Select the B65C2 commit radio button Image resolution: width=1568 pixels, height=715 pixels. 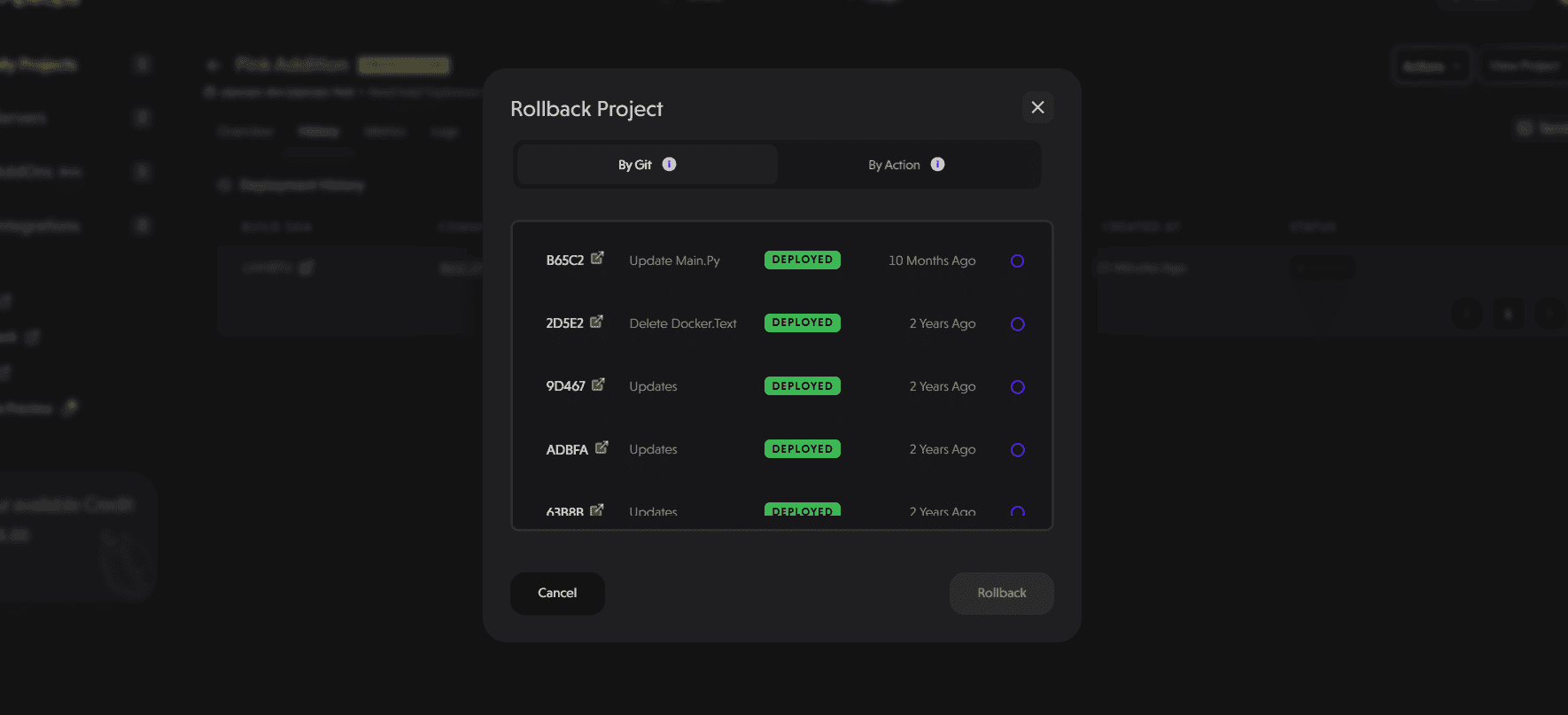[x=1017, y=261]
